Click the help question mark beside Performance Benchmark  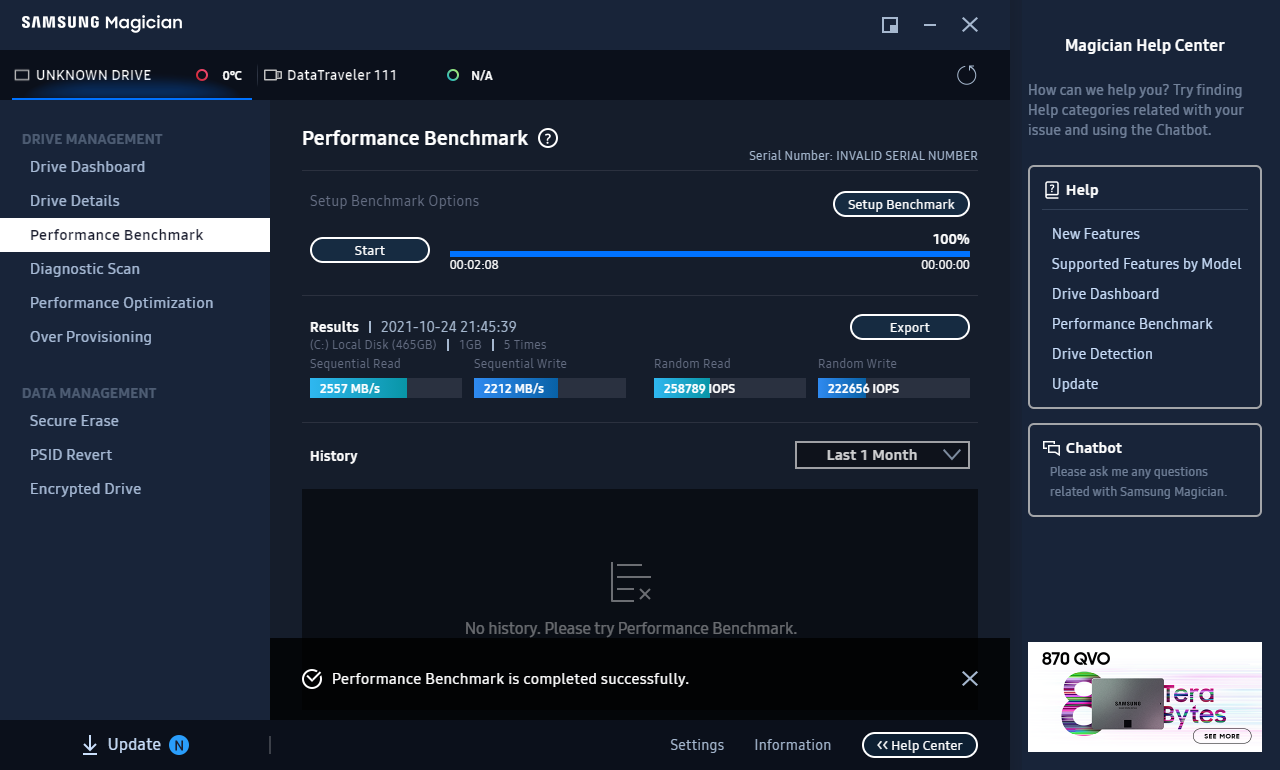click(x=548, y=139)
